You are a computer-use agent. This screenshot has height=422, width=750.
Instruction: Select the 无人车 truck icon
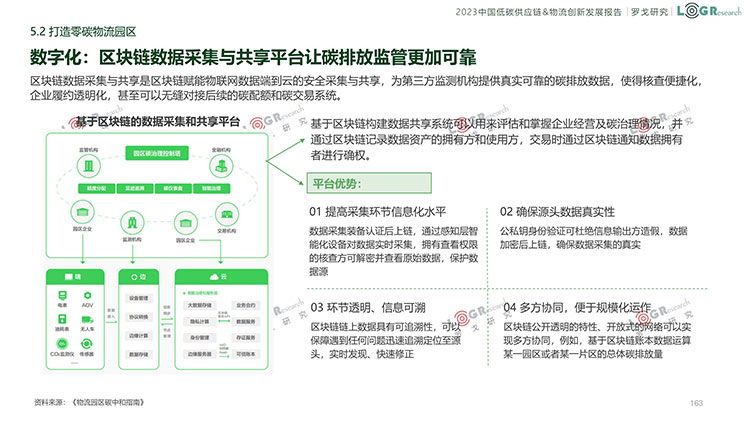coord(87,320)
